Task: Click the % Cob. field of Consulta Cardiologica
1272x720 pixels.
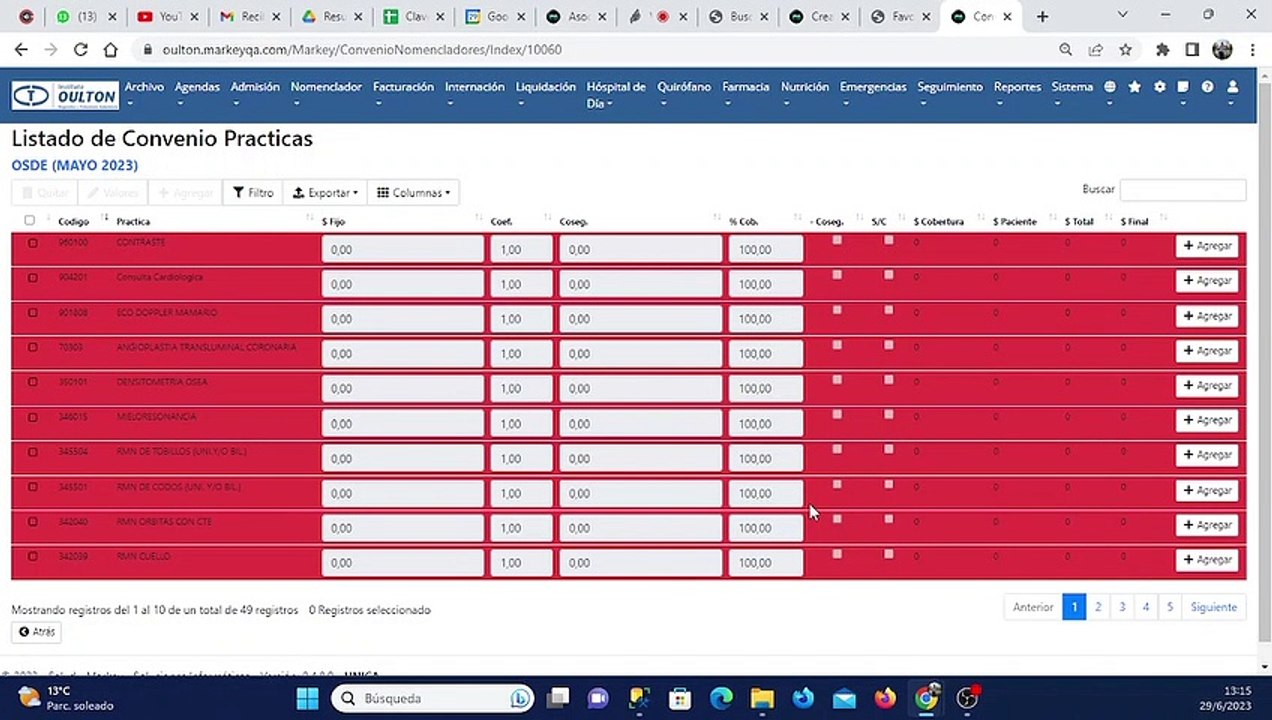Action: [x=765, y=284]
